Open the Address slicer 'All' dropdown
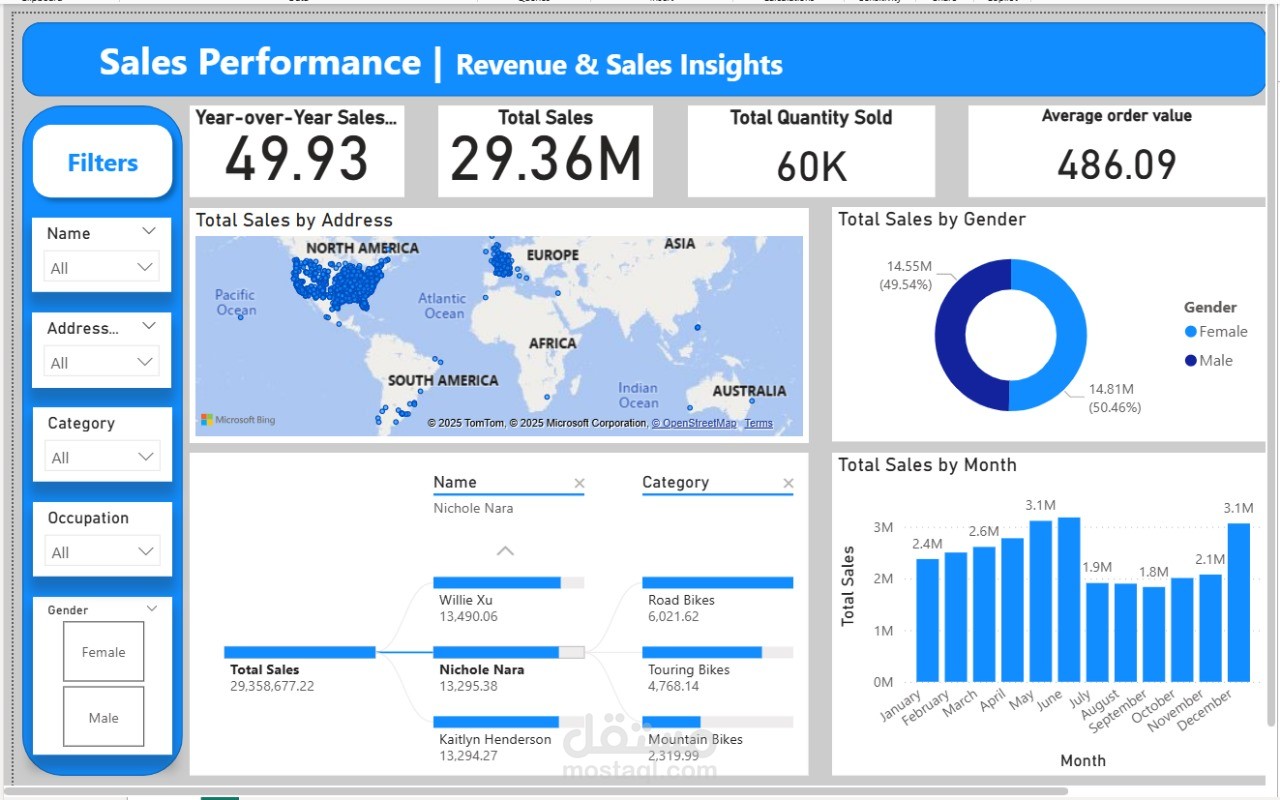The image size is (1280, 800). coord(102,362)
